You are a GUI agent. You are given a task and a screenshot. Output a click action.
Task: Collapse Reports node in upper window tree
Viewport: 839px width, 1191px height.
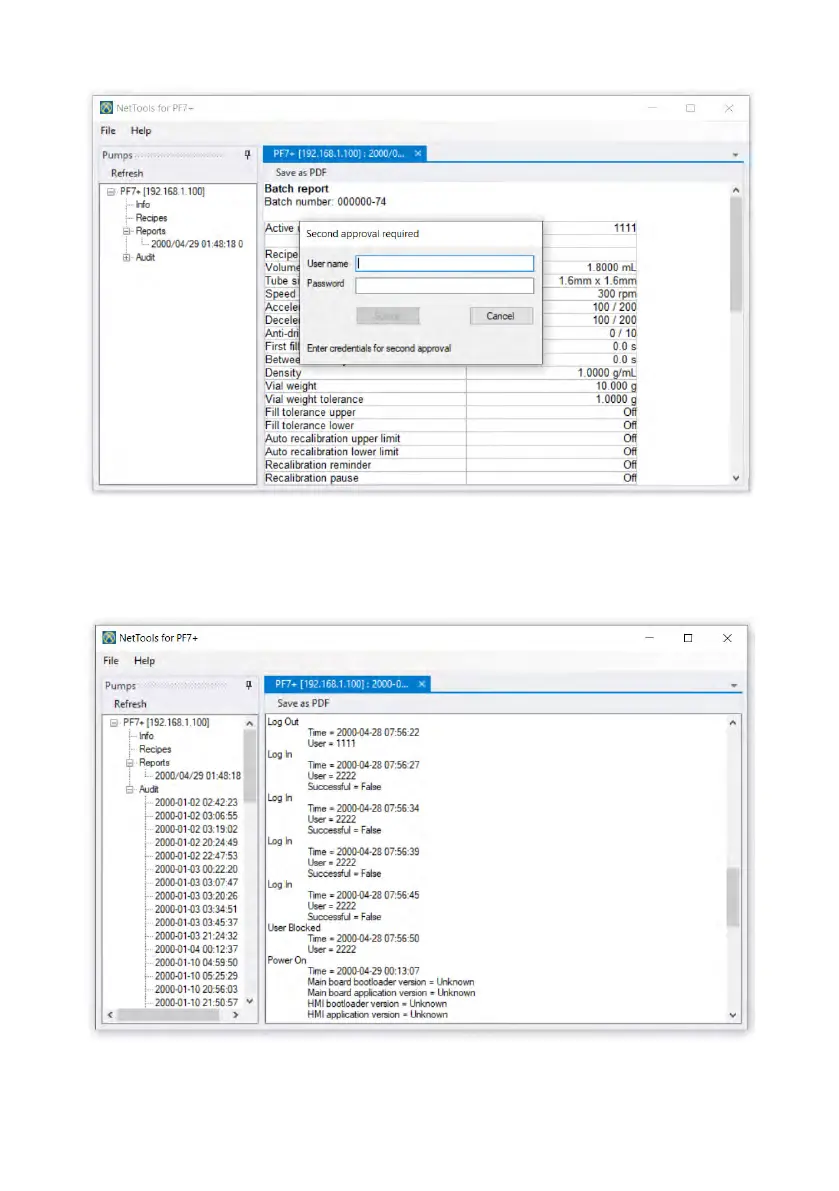127,231
